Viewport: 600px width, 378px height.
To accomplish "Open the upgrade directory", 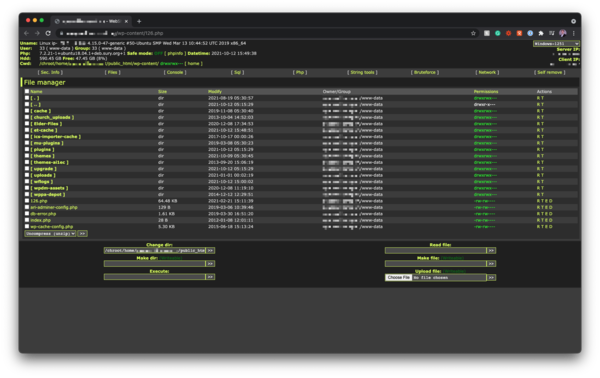I will 43,169.
